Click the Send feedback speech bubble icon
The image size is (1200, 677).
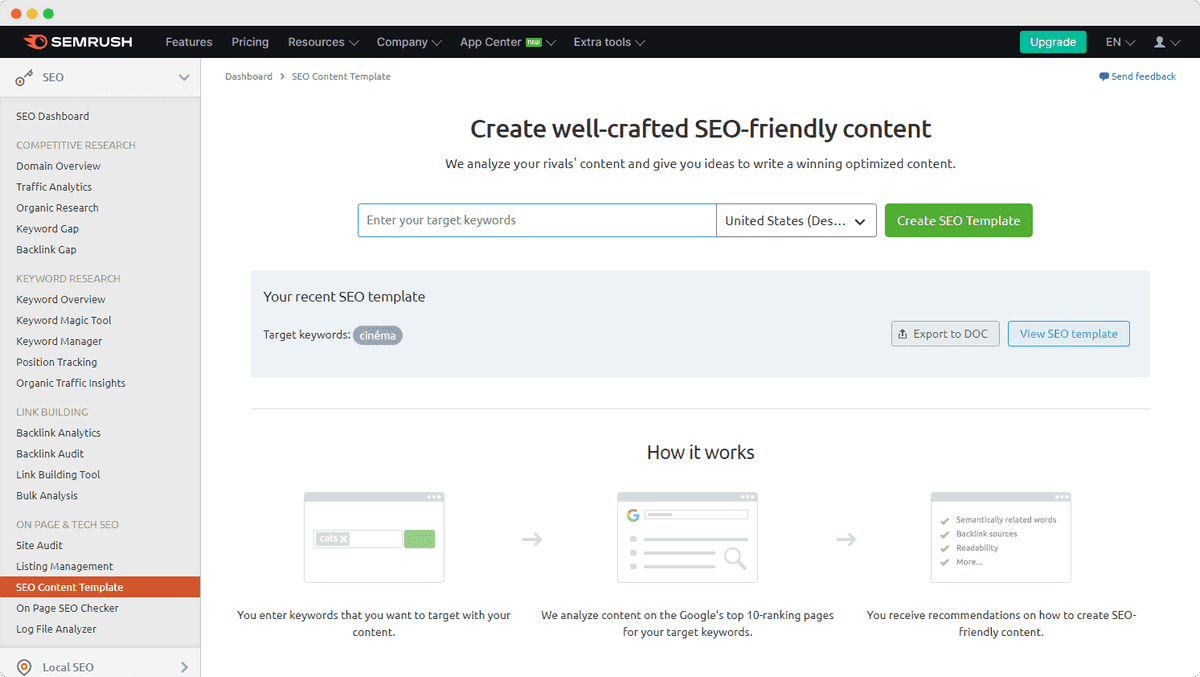pyautogui.click(x=1104, y=76)
